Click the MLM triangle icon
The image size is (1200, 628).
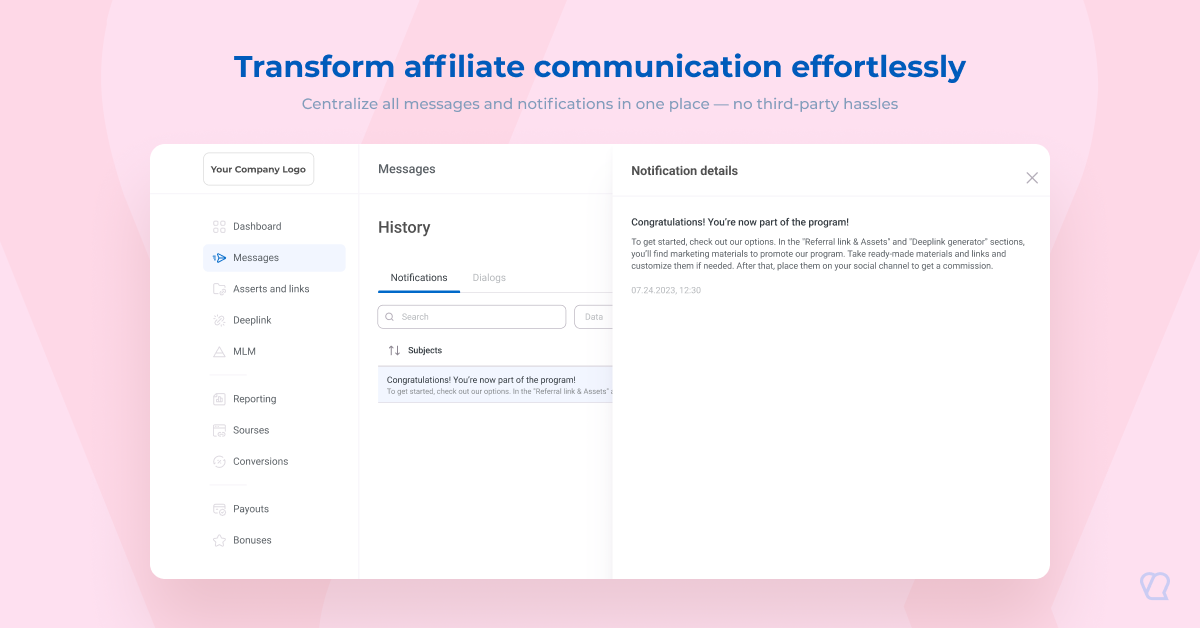click(219, 352)
